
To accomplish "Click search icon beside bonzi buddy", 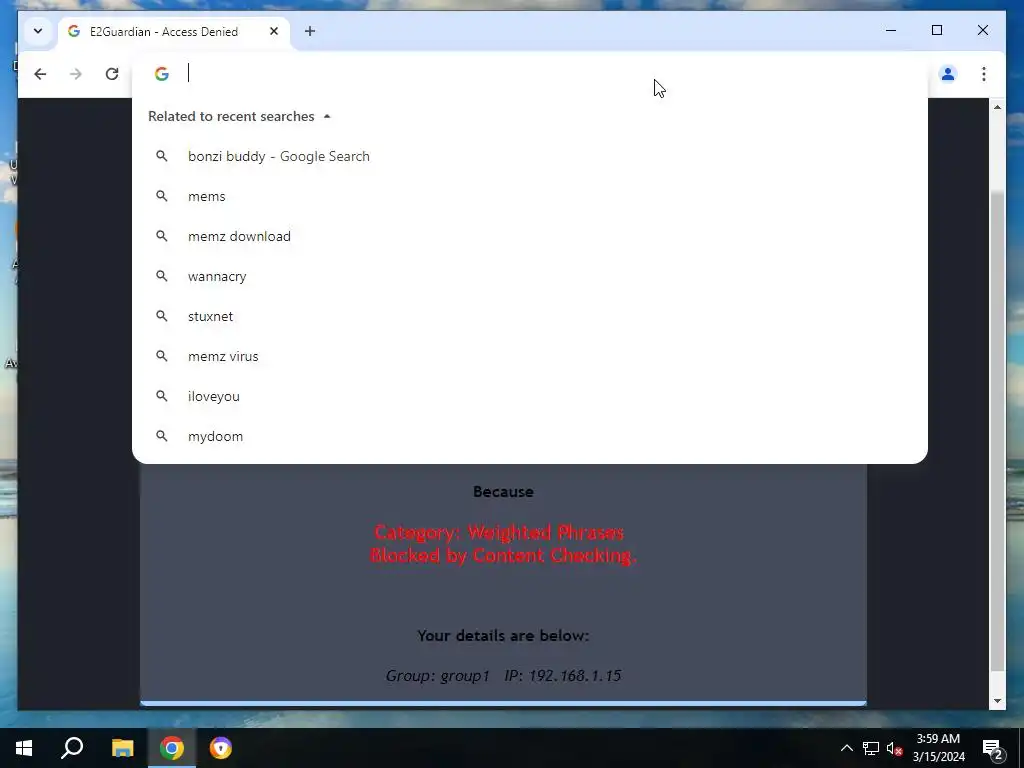I will pos(161,156).
